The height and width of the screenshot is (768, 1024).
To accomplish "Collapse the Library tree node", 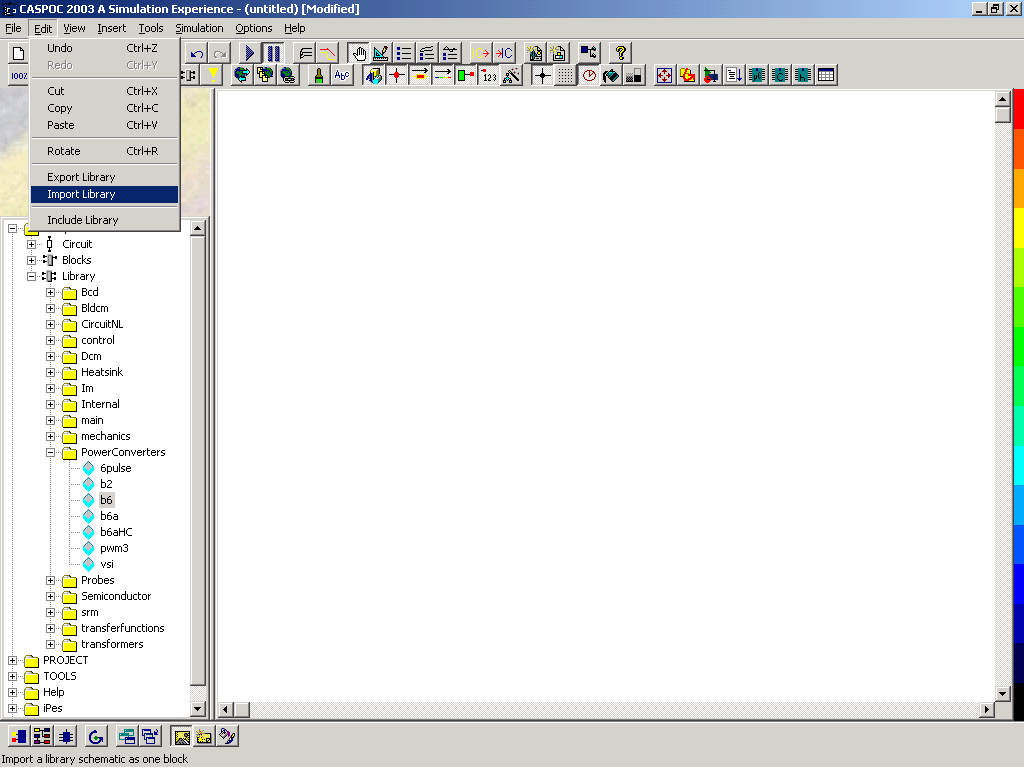I will point(31,276).
